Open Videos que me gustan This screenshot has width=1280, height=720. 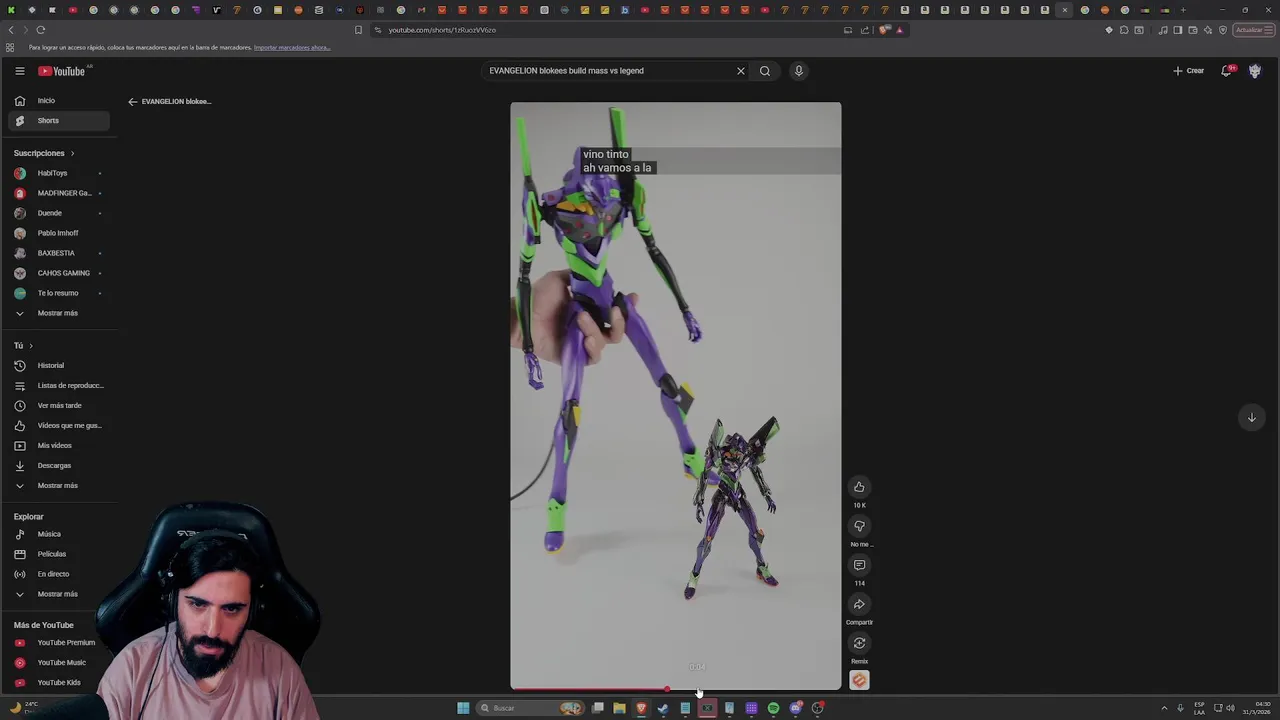58,426
